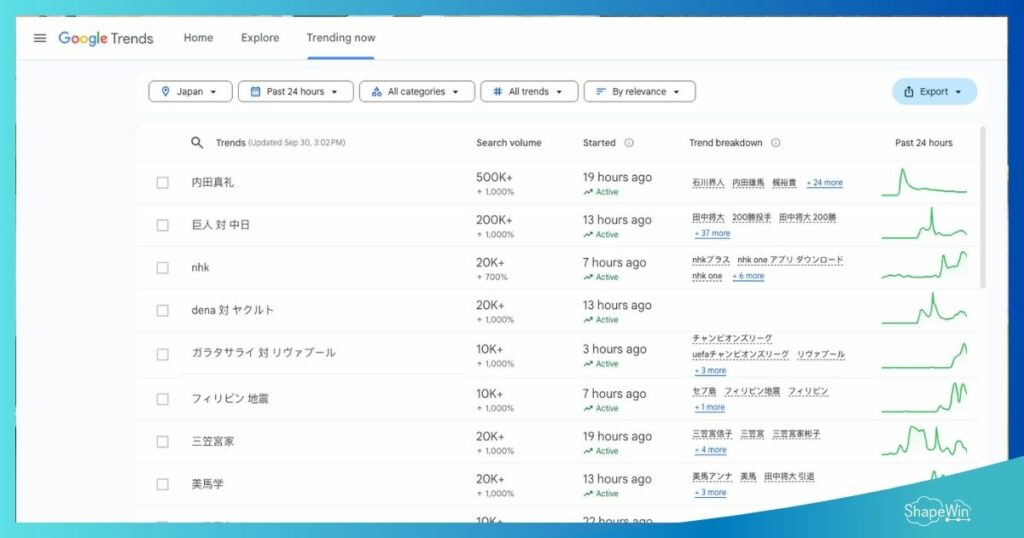Switch to the Explore tab
Image resolution: width=1024 pixels, height=538 pixels.
pyautogui.click(x=260, y=38)
